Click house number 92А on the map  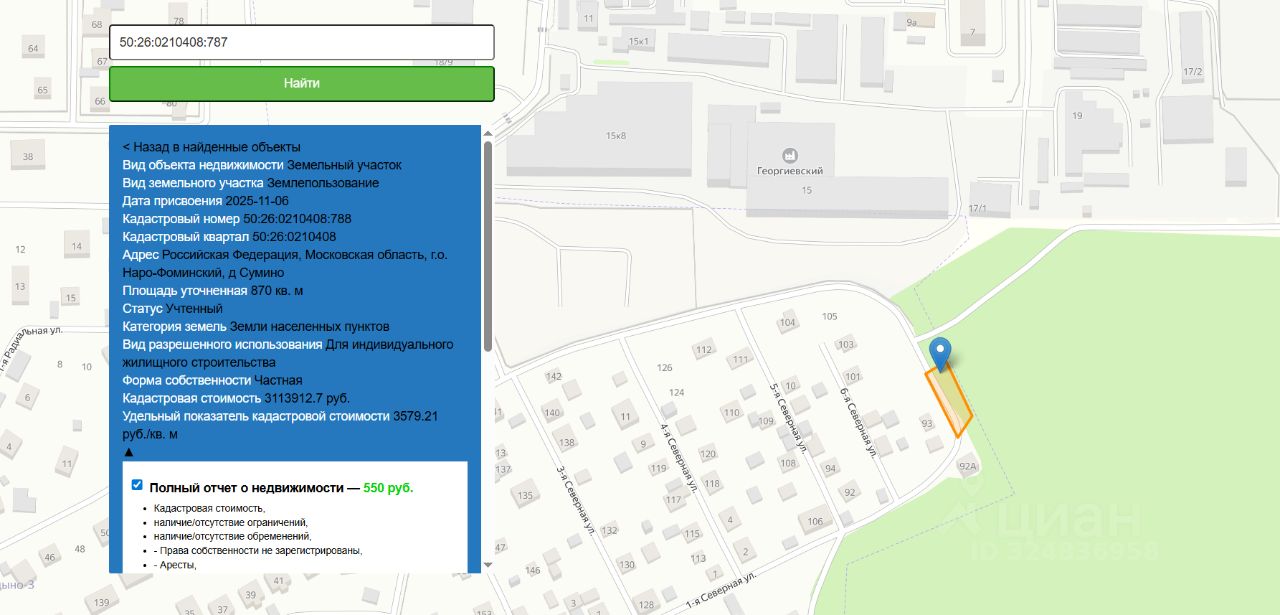click(x=967, y=467)
